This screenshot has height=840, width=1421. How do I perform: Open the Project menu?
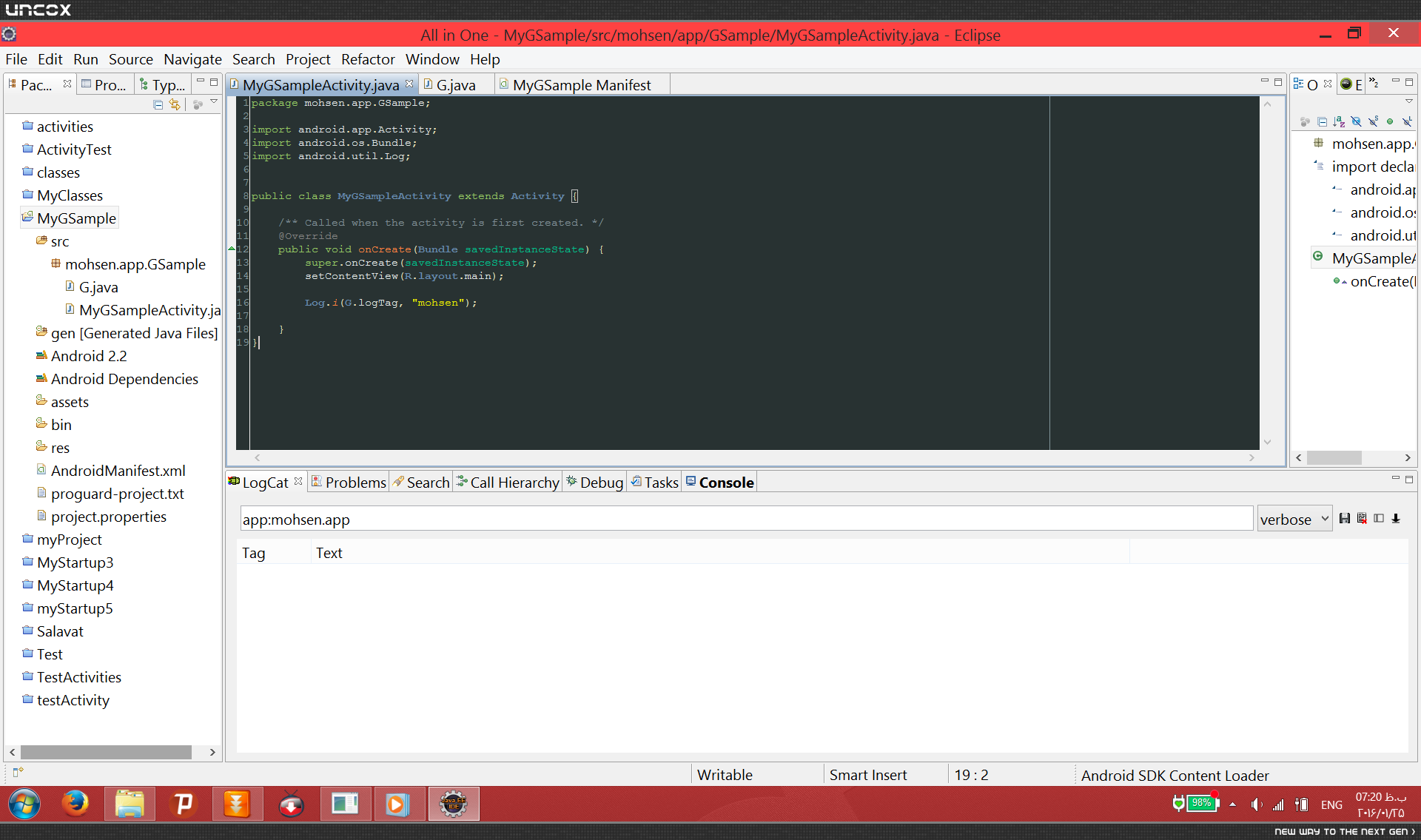(x=308, y=59)
